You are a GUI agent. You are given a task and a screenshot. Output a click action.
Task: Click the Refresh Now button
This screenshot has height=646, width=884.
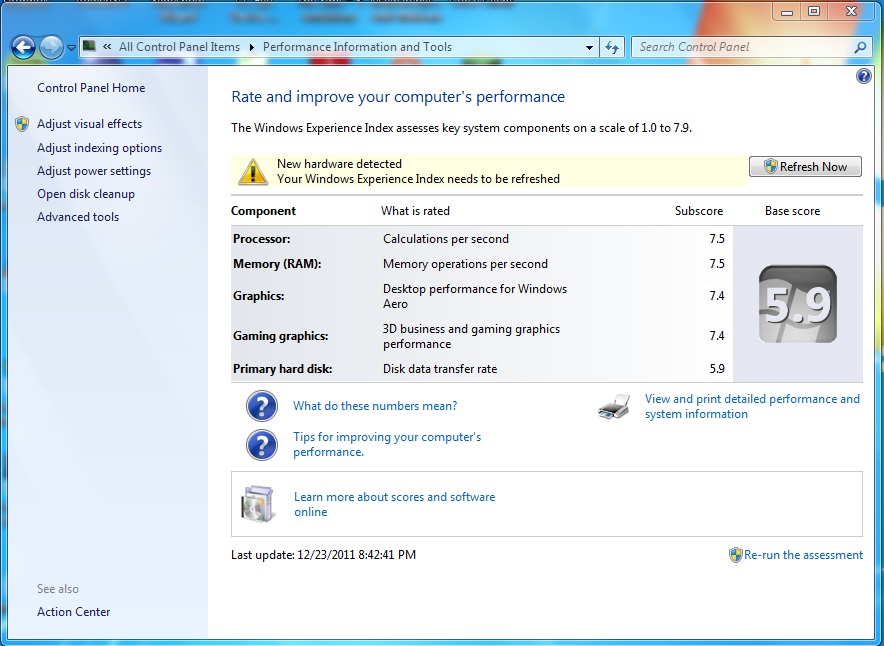805,167
